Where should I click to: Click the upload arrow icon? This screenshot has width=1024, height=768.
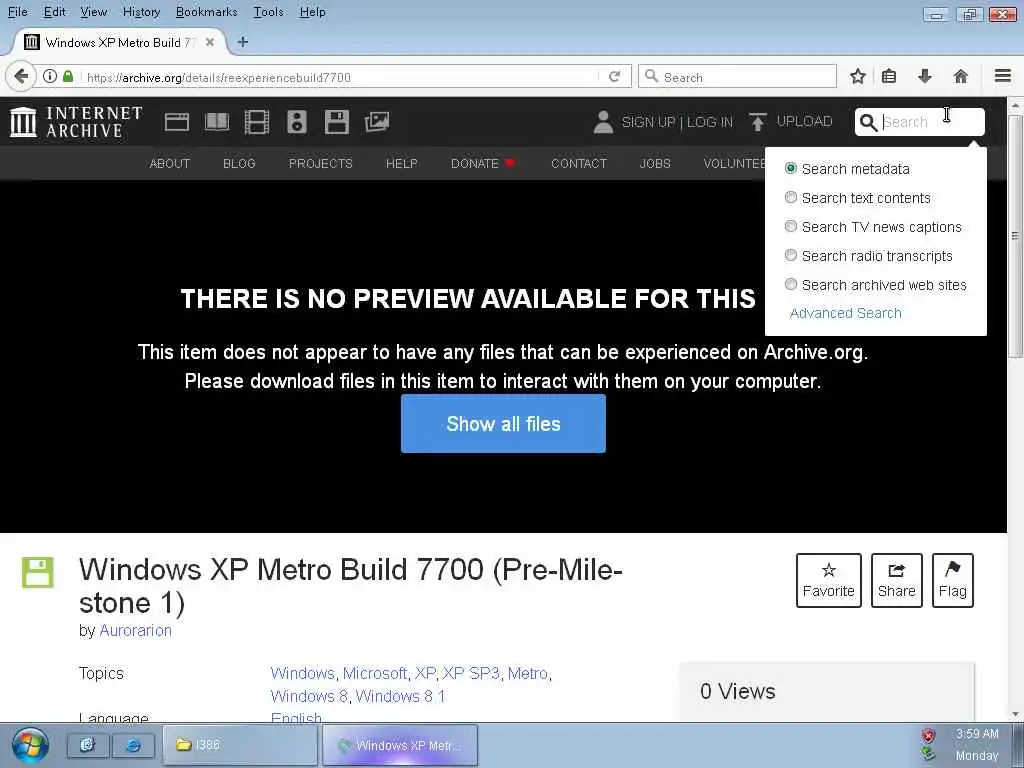(x=758, y=122)
